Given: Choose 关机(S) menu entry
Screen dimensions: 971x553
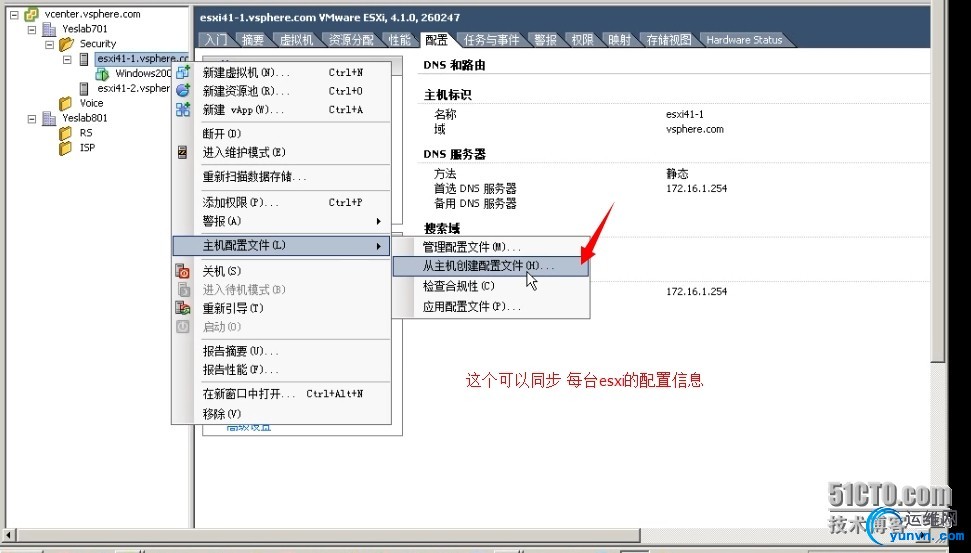Looking at the screenshot, I should tap(282, 271).
